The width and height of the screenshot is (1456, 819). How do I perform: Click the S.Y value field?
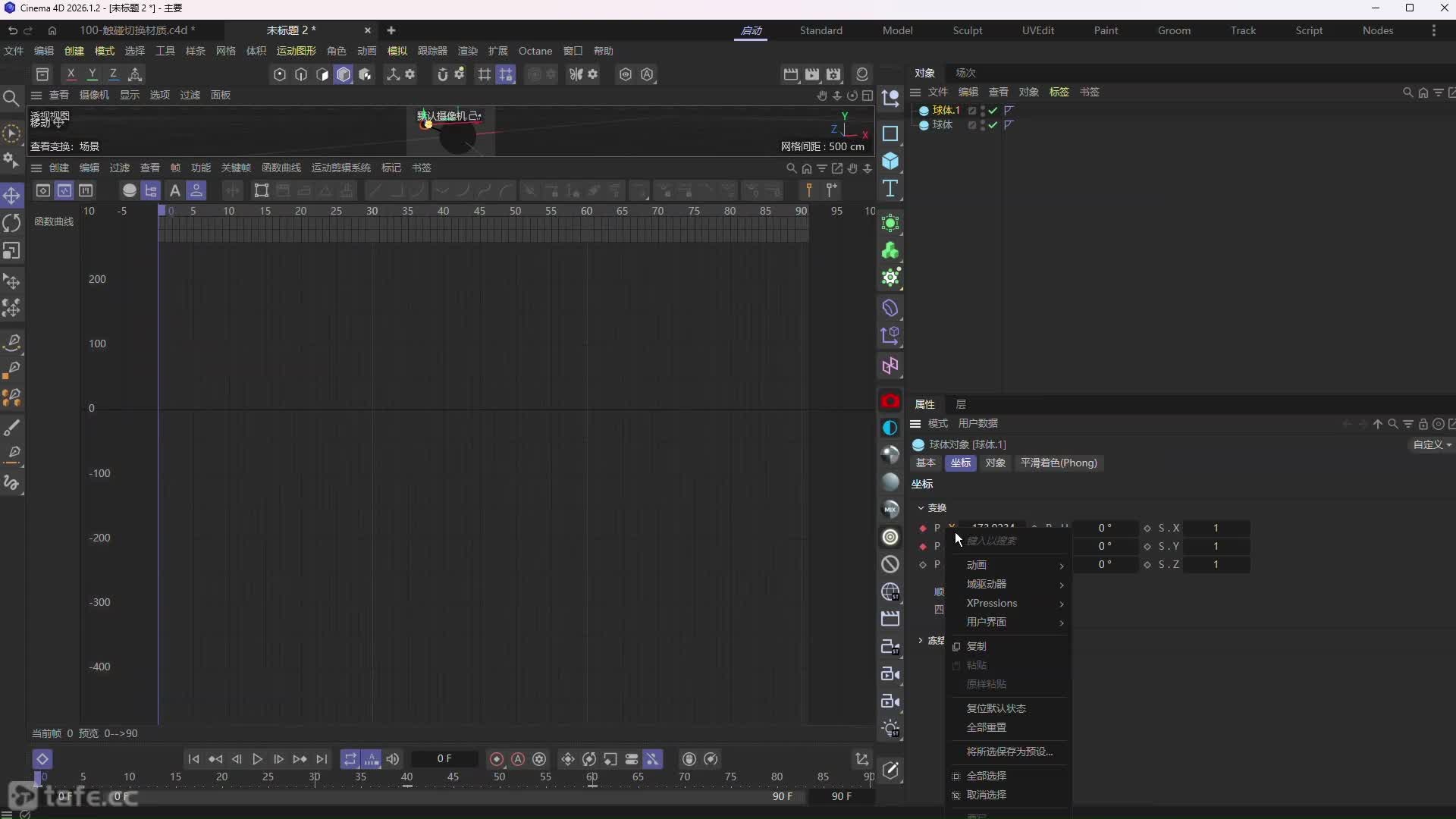click(1216, 547)
